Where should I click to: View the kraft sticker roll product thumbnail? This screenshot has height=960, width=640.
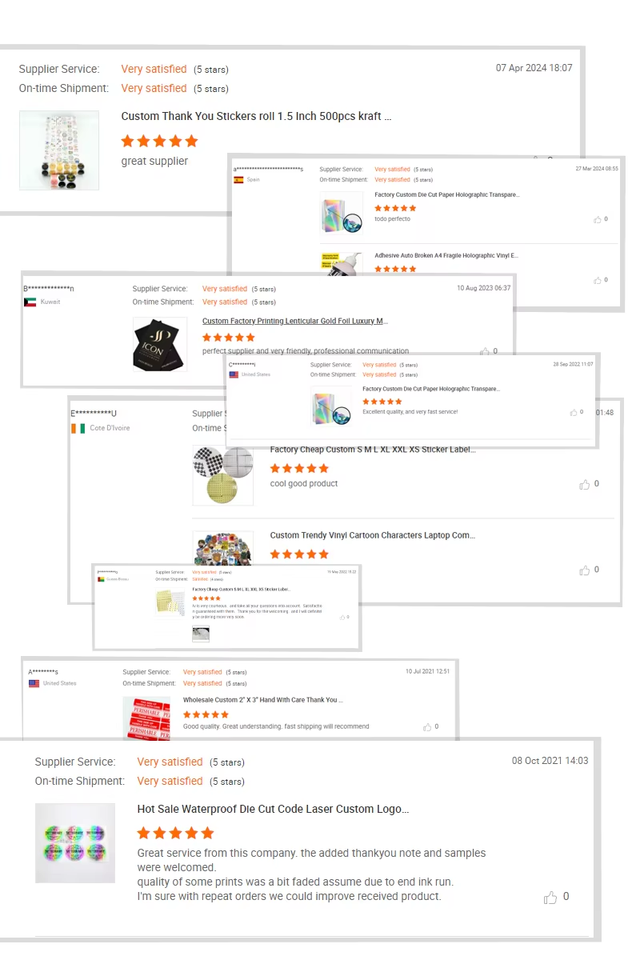point(59,150)
